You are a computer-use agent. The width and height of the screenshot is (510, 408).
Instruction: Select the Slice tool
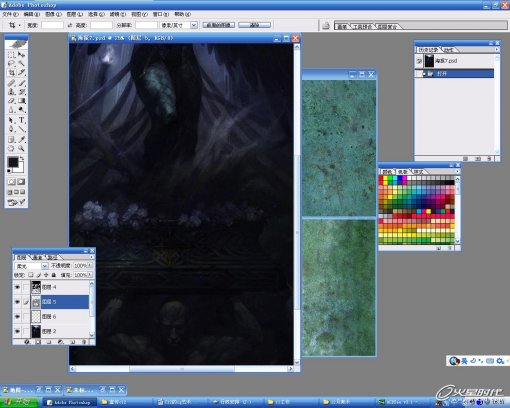(x=21, y=72)
